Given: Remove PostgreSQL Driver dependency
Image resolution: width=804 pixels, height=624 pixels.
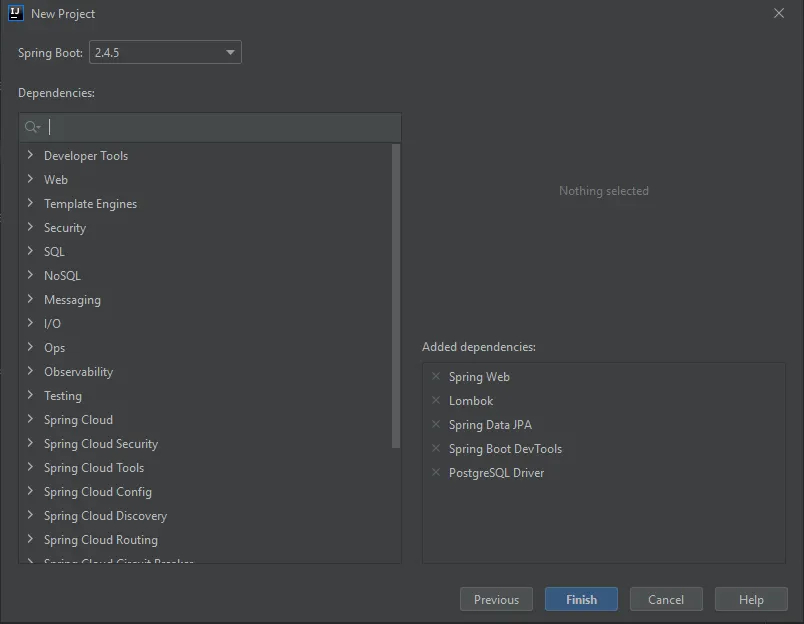Looking at the screenshot, I should coord(436,472).
